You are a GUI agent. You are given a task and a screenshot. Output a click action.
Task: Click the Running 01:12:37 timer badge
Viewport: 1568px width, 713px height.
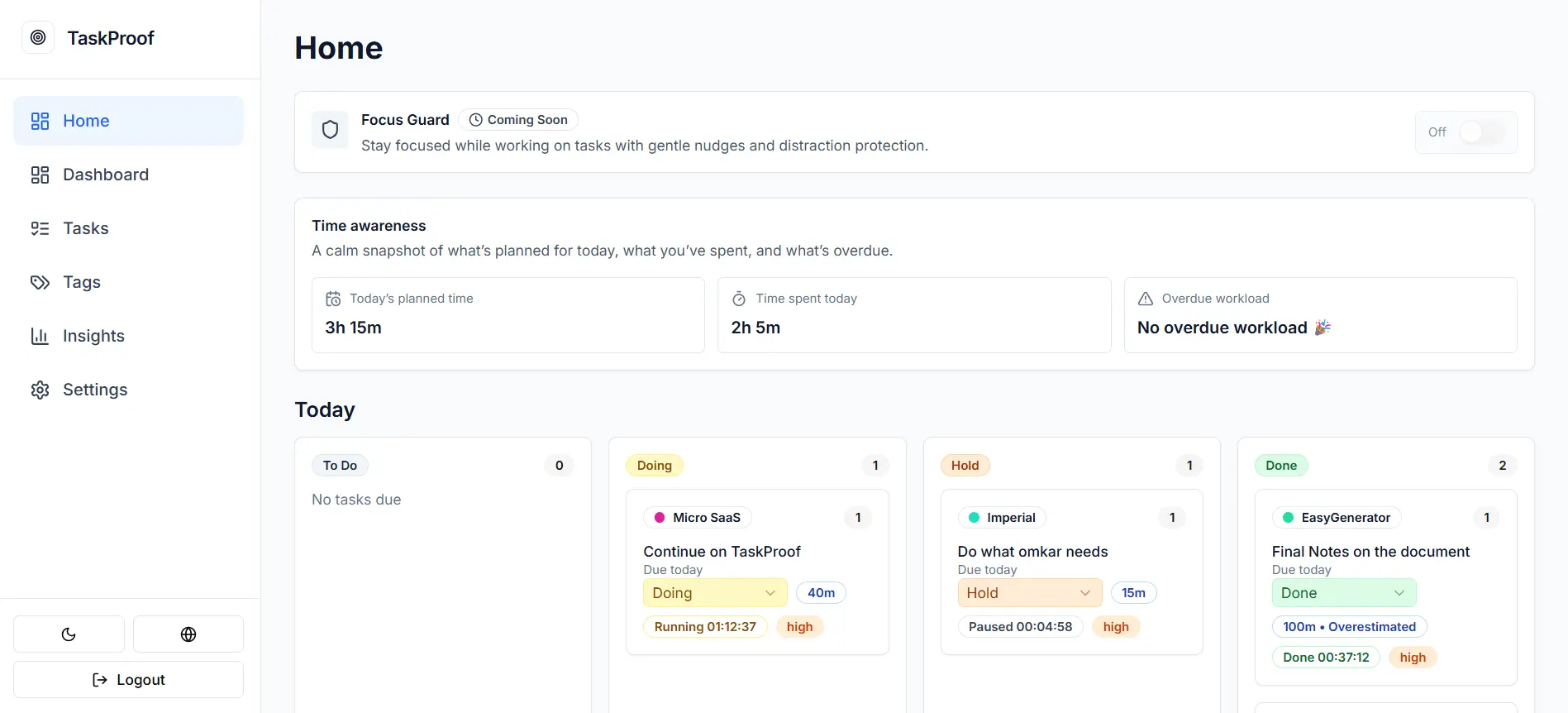tap(705, 627)
